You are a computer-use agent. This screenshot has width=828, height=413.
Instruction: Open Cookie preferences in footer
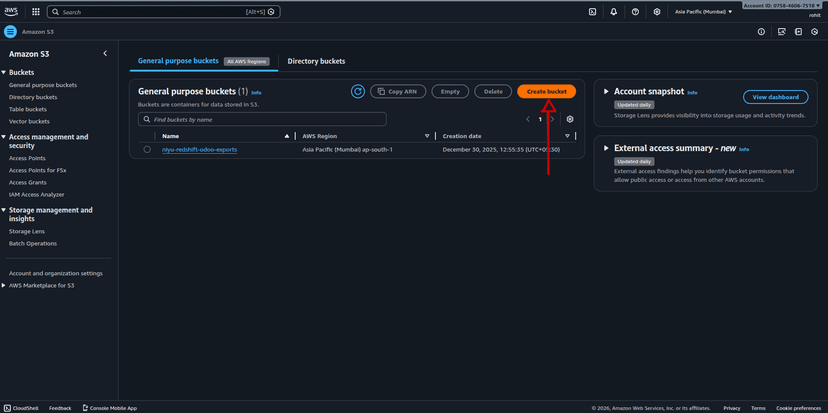tap(798, 408)
